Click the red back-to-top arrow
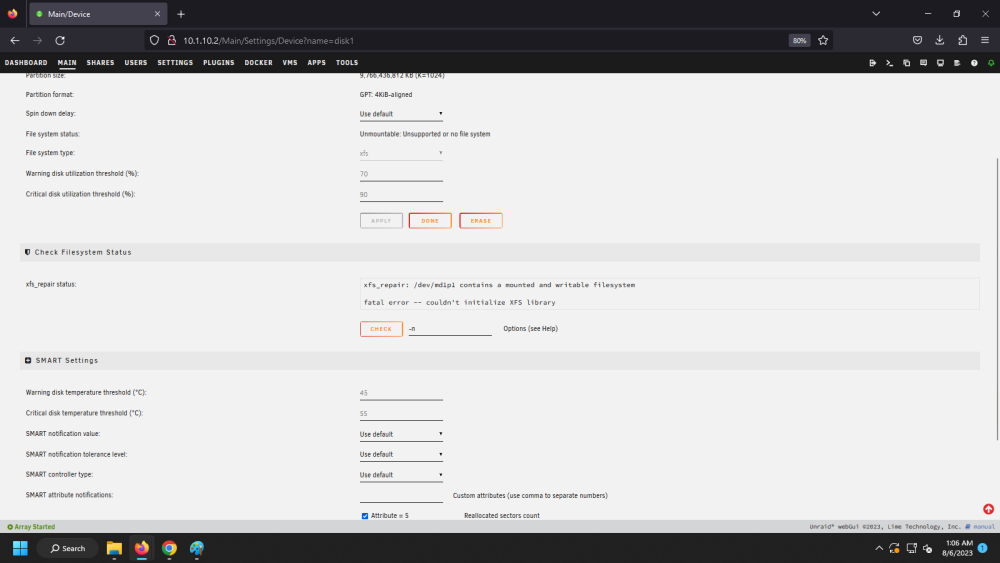This screenshot has width=1000, height=563. [989, 509]
